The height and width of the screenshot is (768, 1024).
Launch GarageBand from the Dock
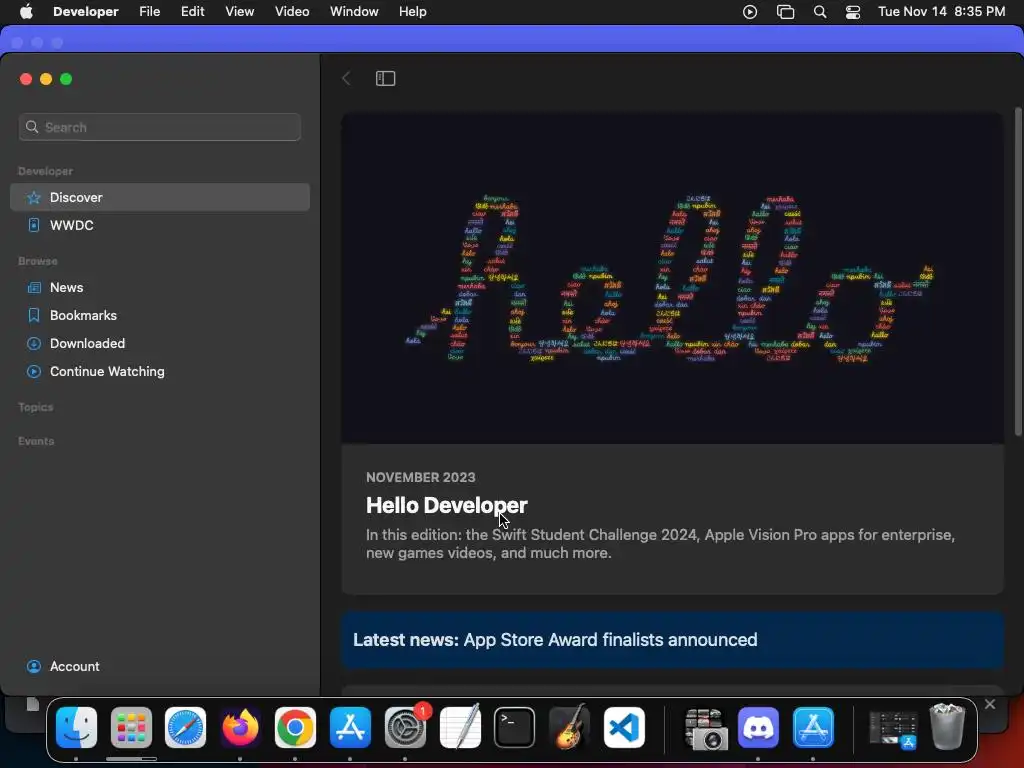(x=569, y=728)
